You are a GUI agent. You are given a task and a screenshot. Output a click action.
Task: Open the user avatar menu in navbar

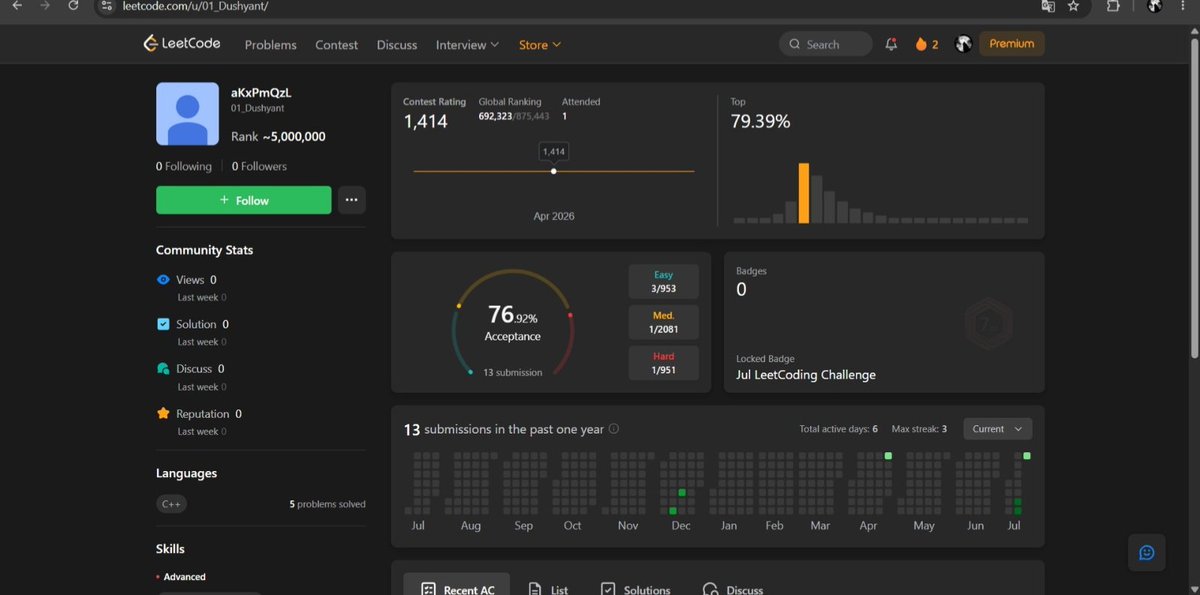tap(963, 44)
